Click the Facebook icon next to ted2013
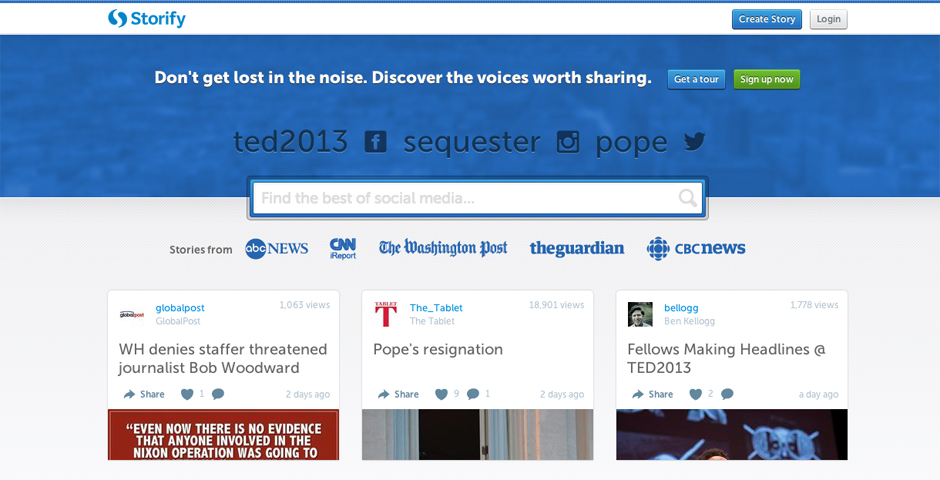Image resolution: width=940 pixels, height=480 pixels. [x=375, y=142]
